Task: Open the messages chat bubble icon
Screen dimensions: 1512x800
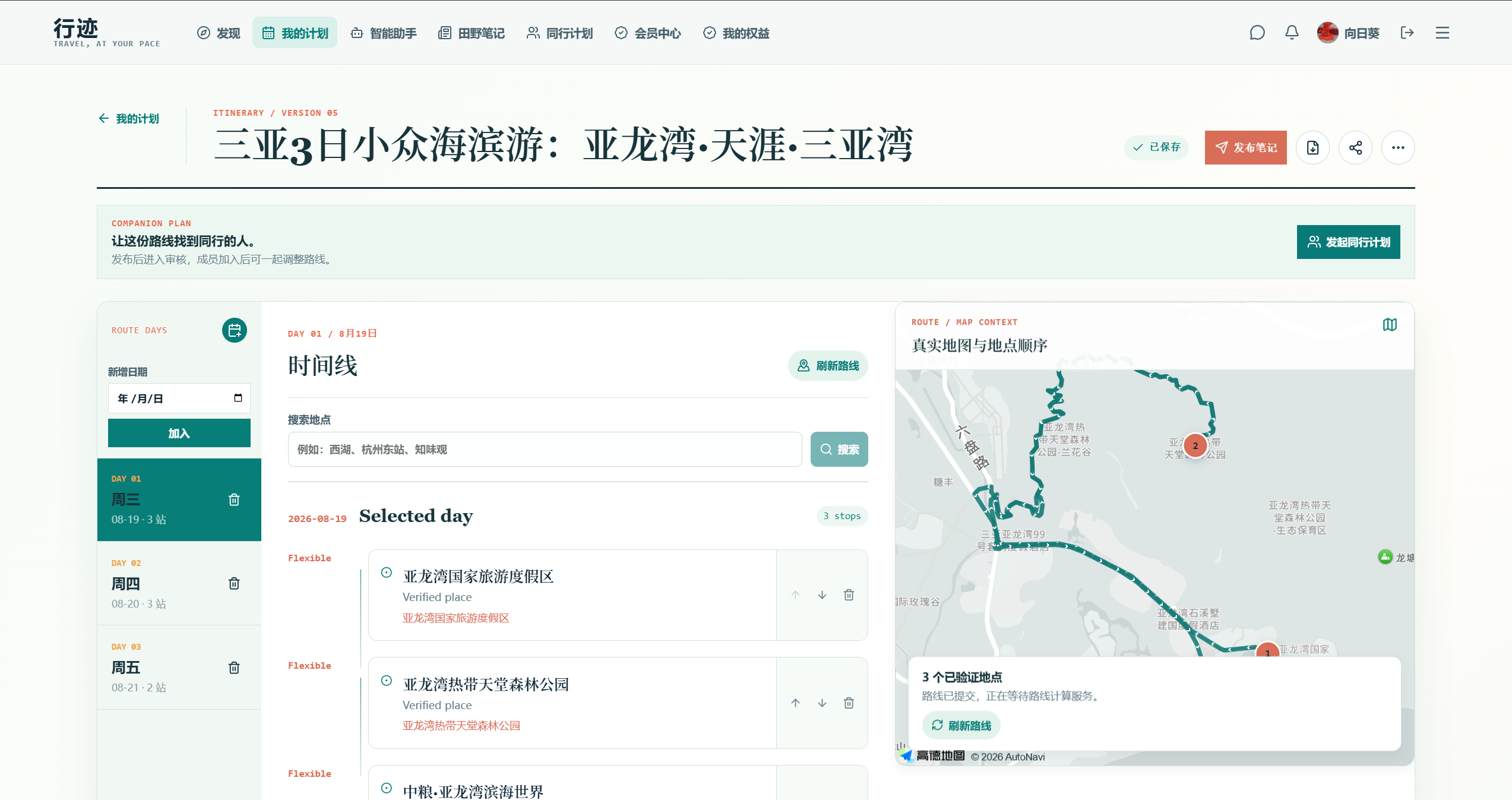Action: pyautogui.click(x=1257, y=33)
